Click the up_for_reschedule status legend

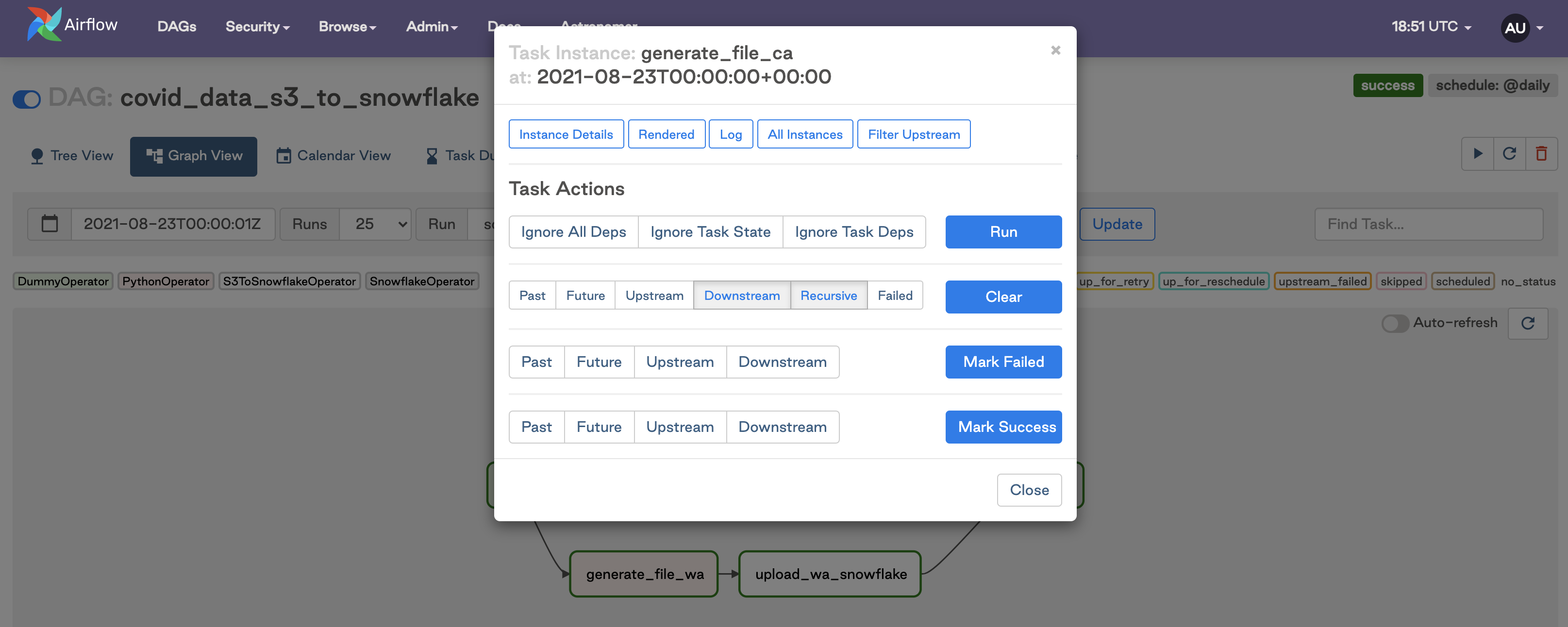click(x=1213, y=281)
